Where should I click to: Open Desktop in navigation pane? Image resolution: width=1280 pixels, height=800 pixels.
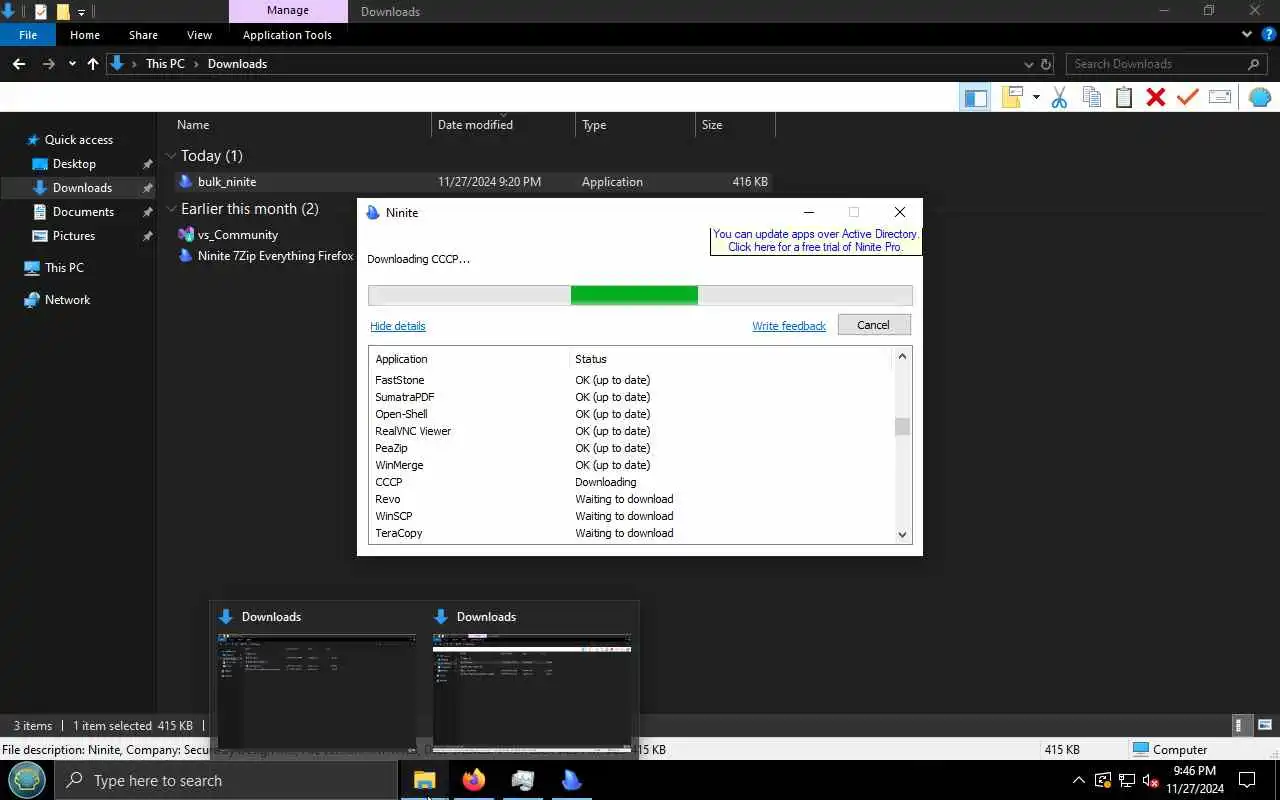click(x=74, y=164)
